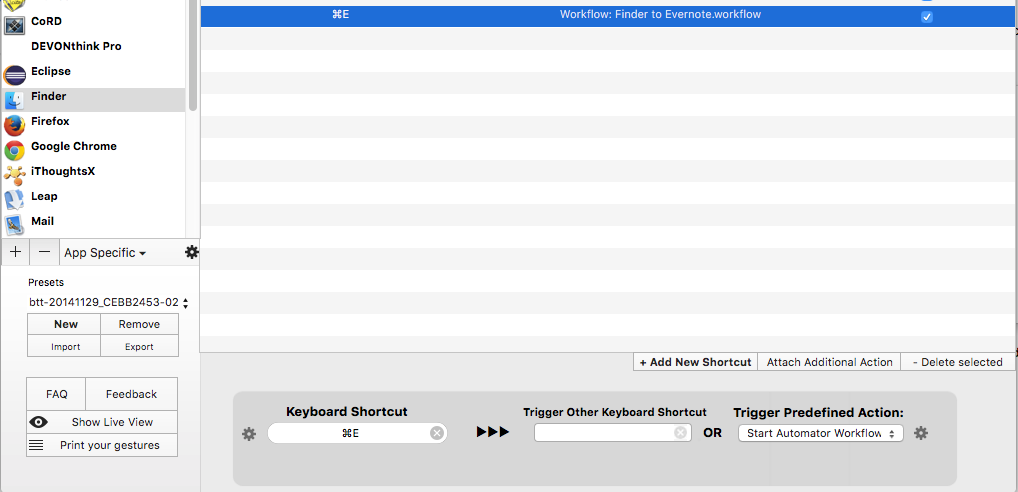1018x492 pixels.
Task: Click the Export presets button
Action: (x=139, y=347)
